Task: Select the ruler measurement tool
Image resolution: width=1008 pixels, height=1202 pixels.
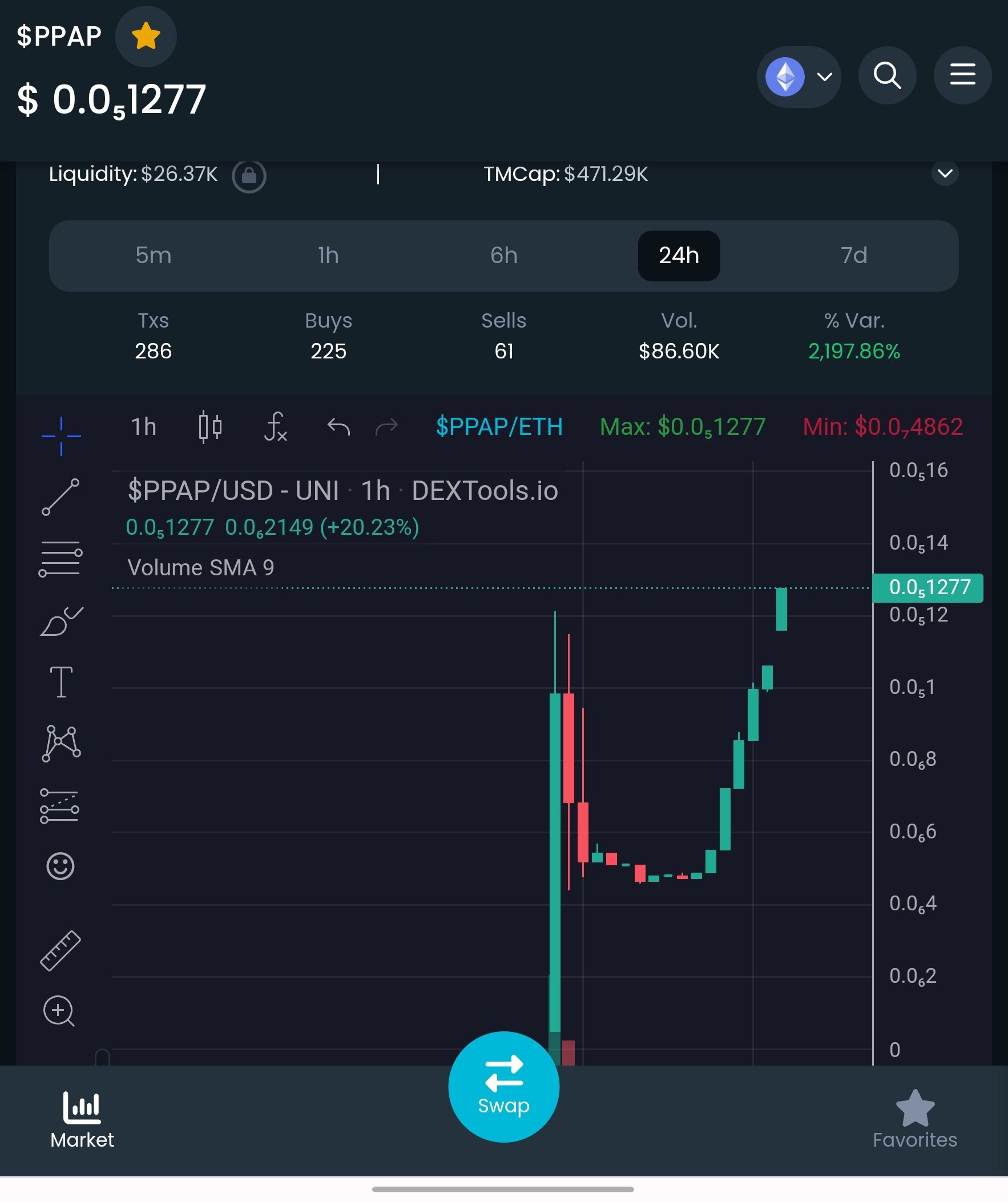Action: click(x=60, y=949)
